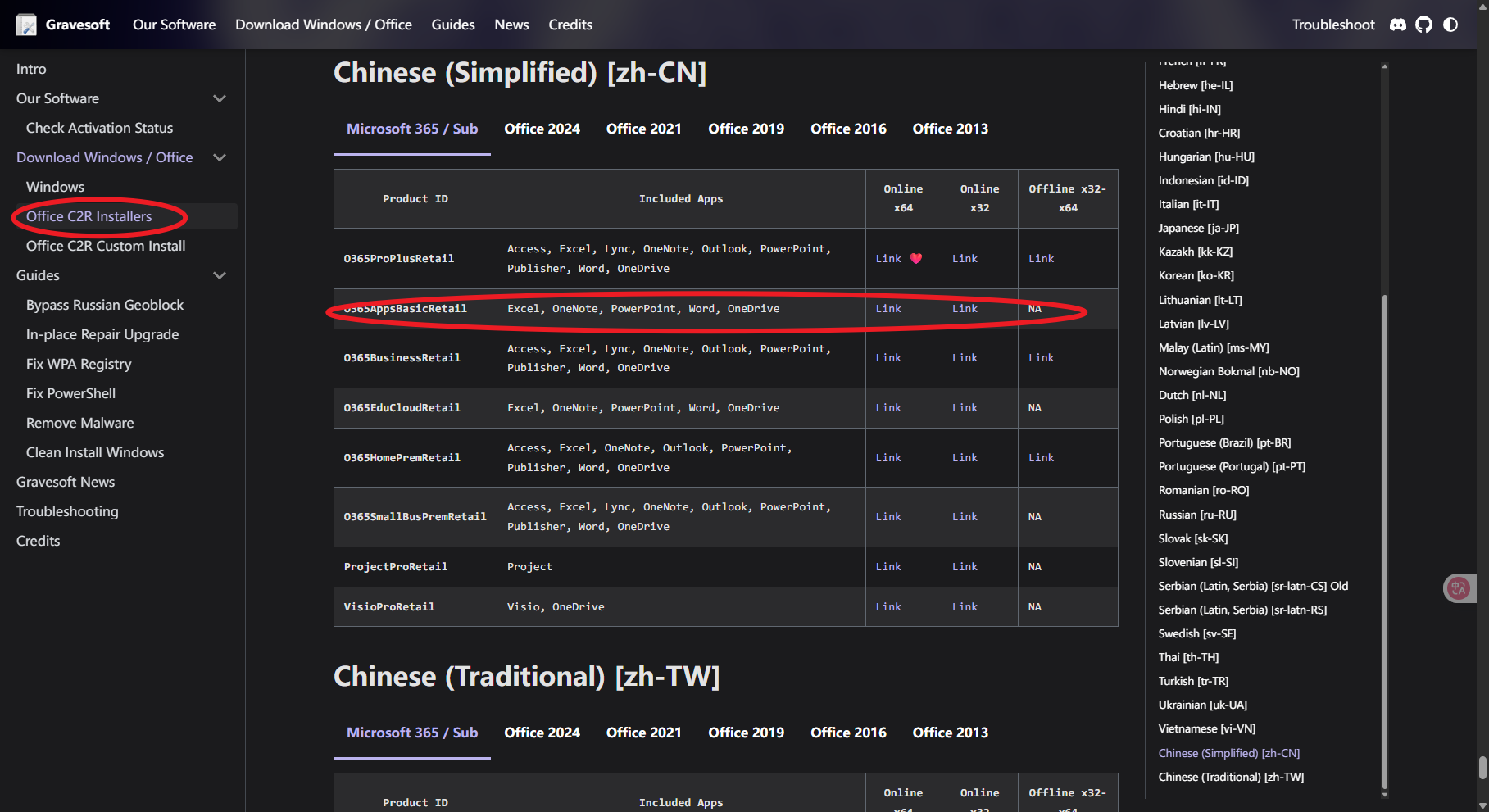The height and width of the screenshot is (812, 1489).
Task: Click the contents list scroll-down arrow
Action: pyautogui.click(x=1385, y=794)
